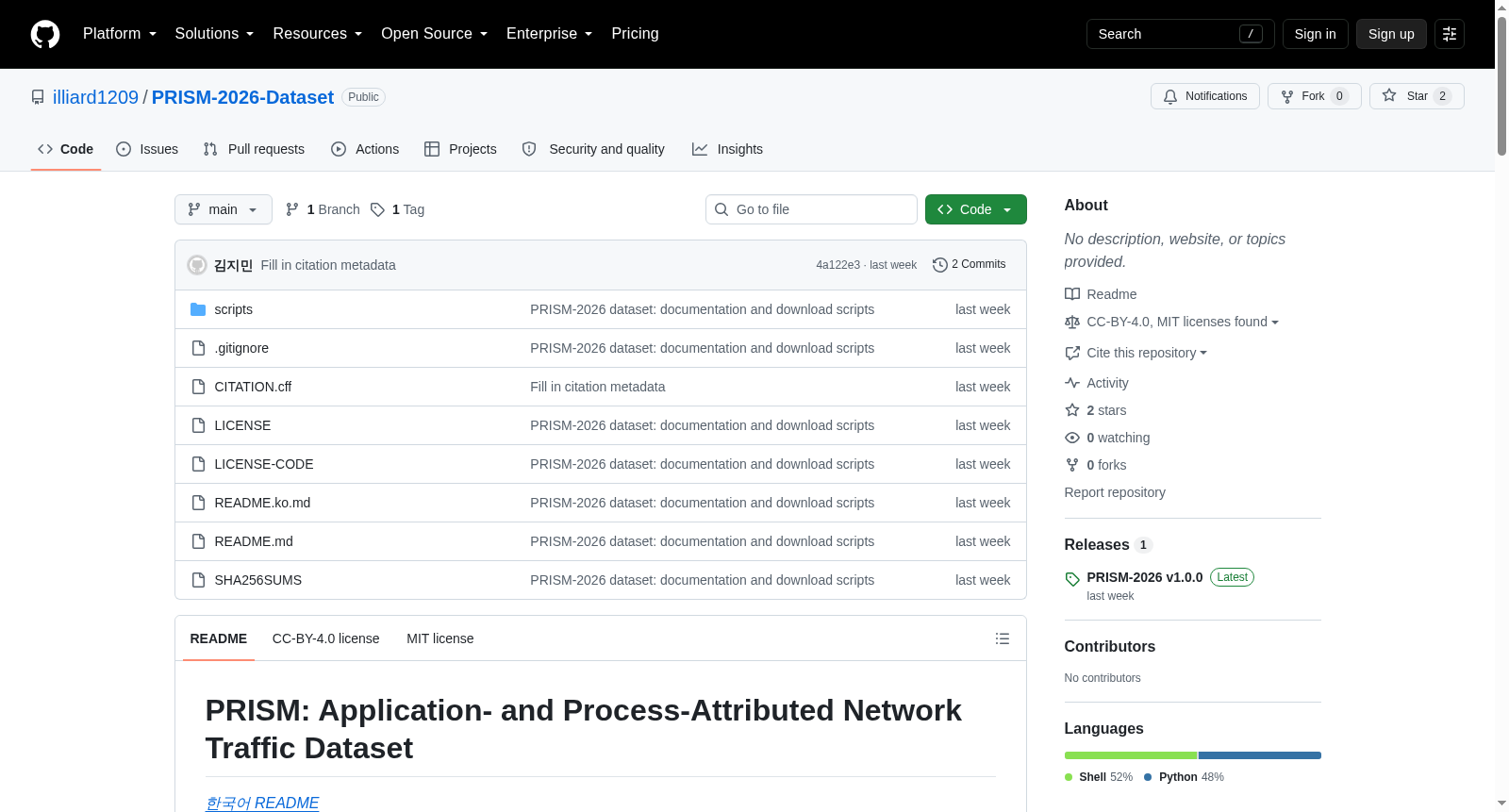Open the Releases heading link
1509x812 pixels.
click(1097, 544)
